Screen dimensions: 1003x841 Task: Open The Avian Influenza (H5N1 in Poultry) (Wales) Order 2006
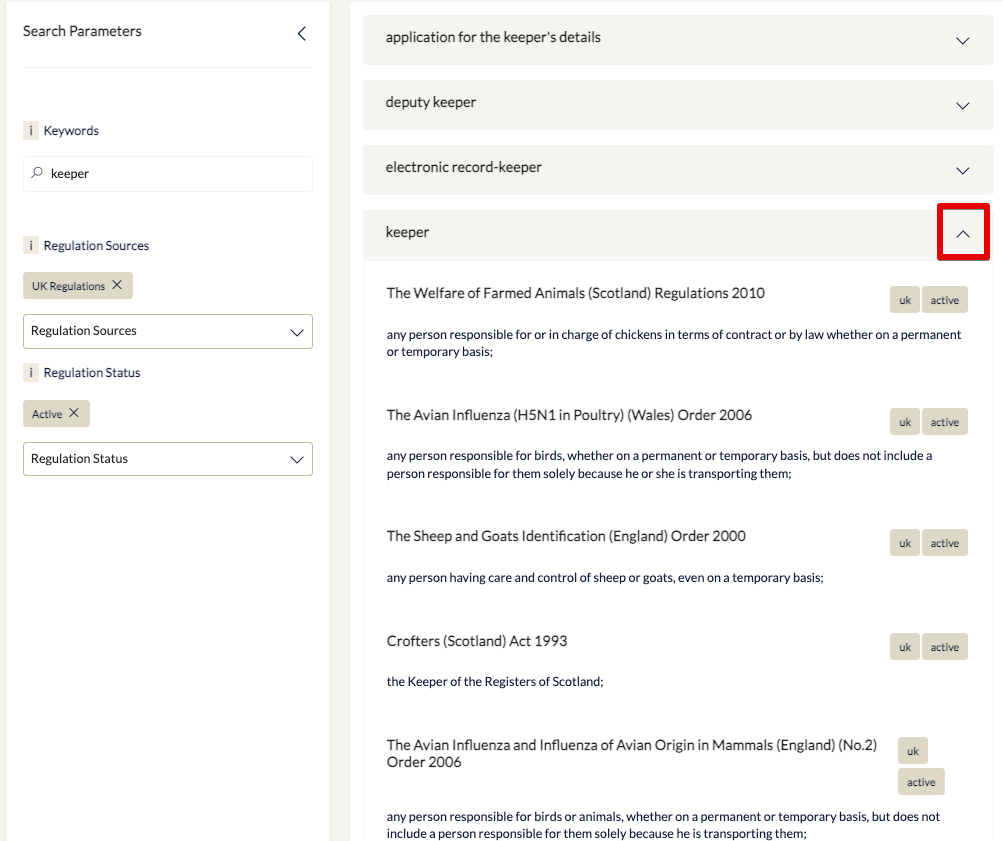coord(569,415)
